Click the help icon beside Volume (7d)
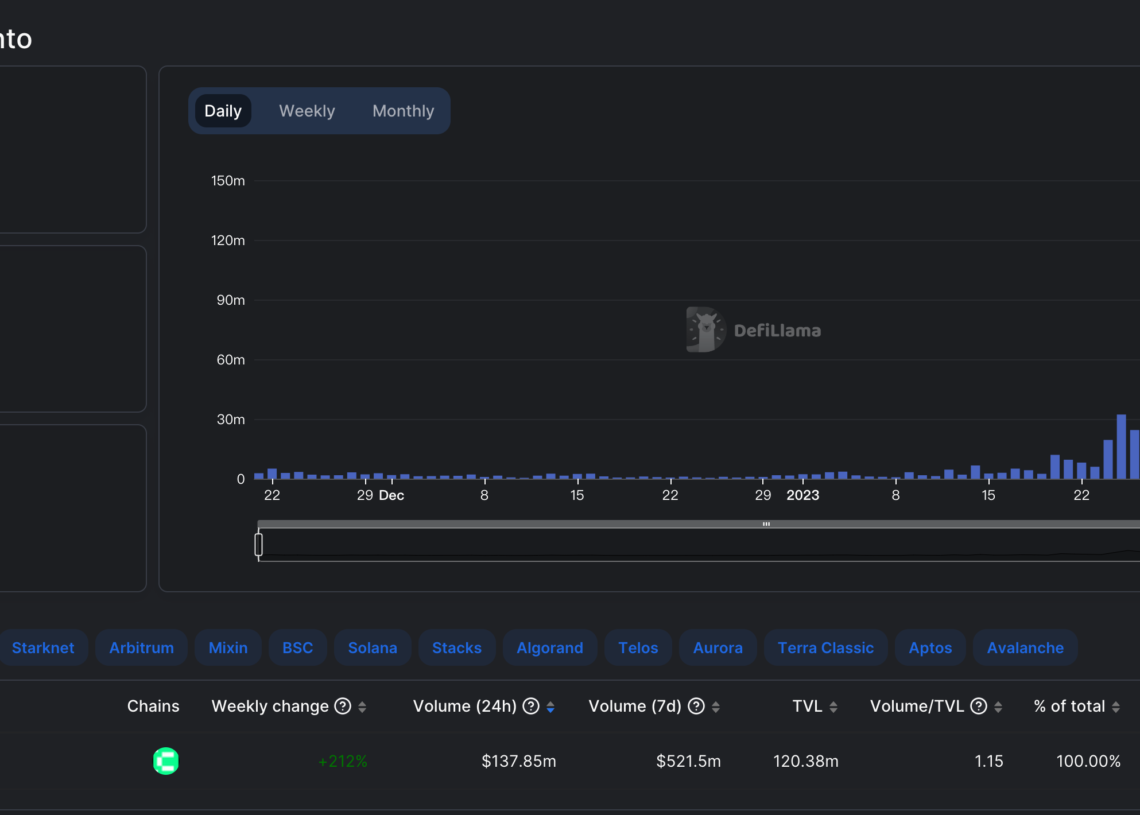1140x815 pixels. pos(696,706)
